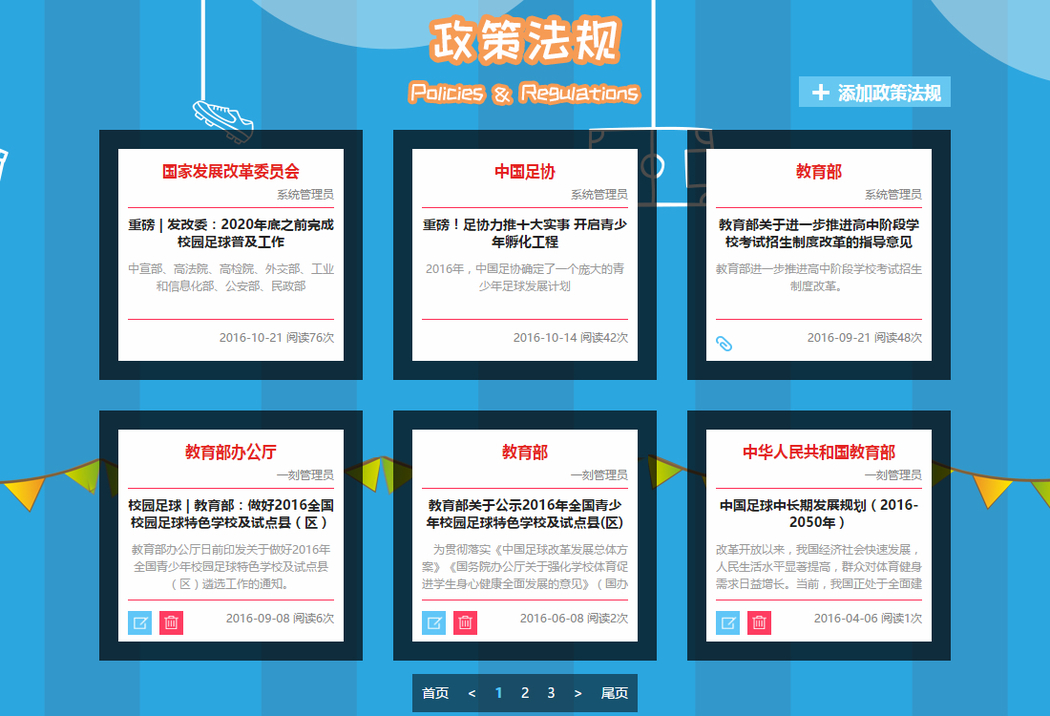Open the attachment link icon on 教育部 2016-09-21 card
This screenshot has width=1050, height=716.
[724, 344]
